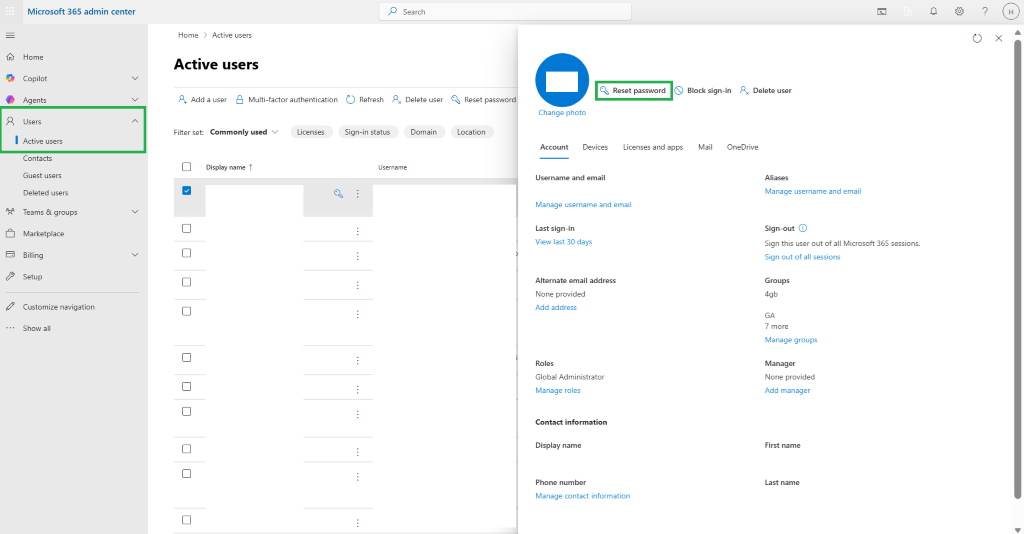
Task: Refresh the user details panel
Action: (x=977, y=39)
